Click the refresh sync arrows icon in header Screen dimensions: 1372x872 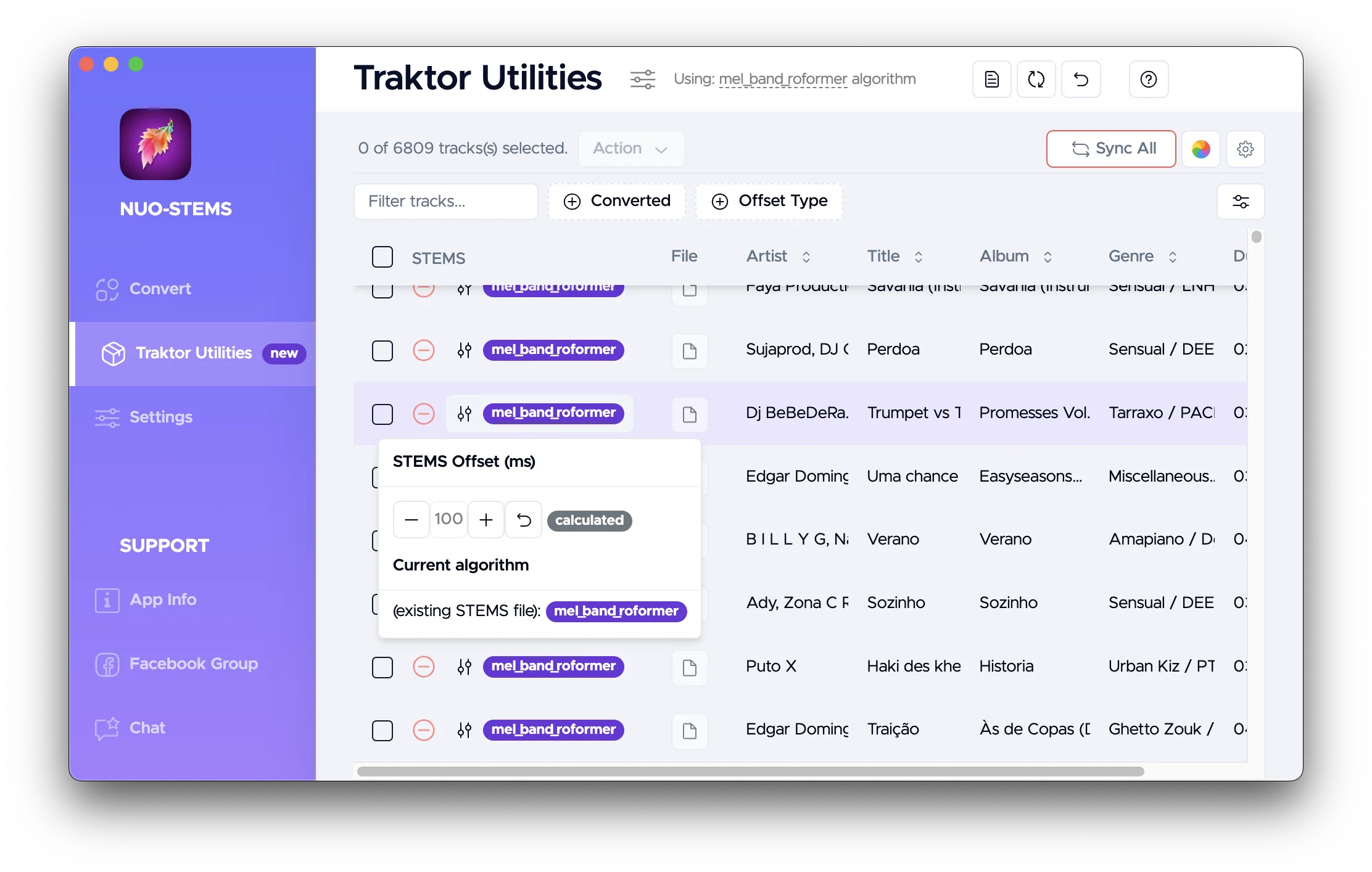coord(1036,80)
